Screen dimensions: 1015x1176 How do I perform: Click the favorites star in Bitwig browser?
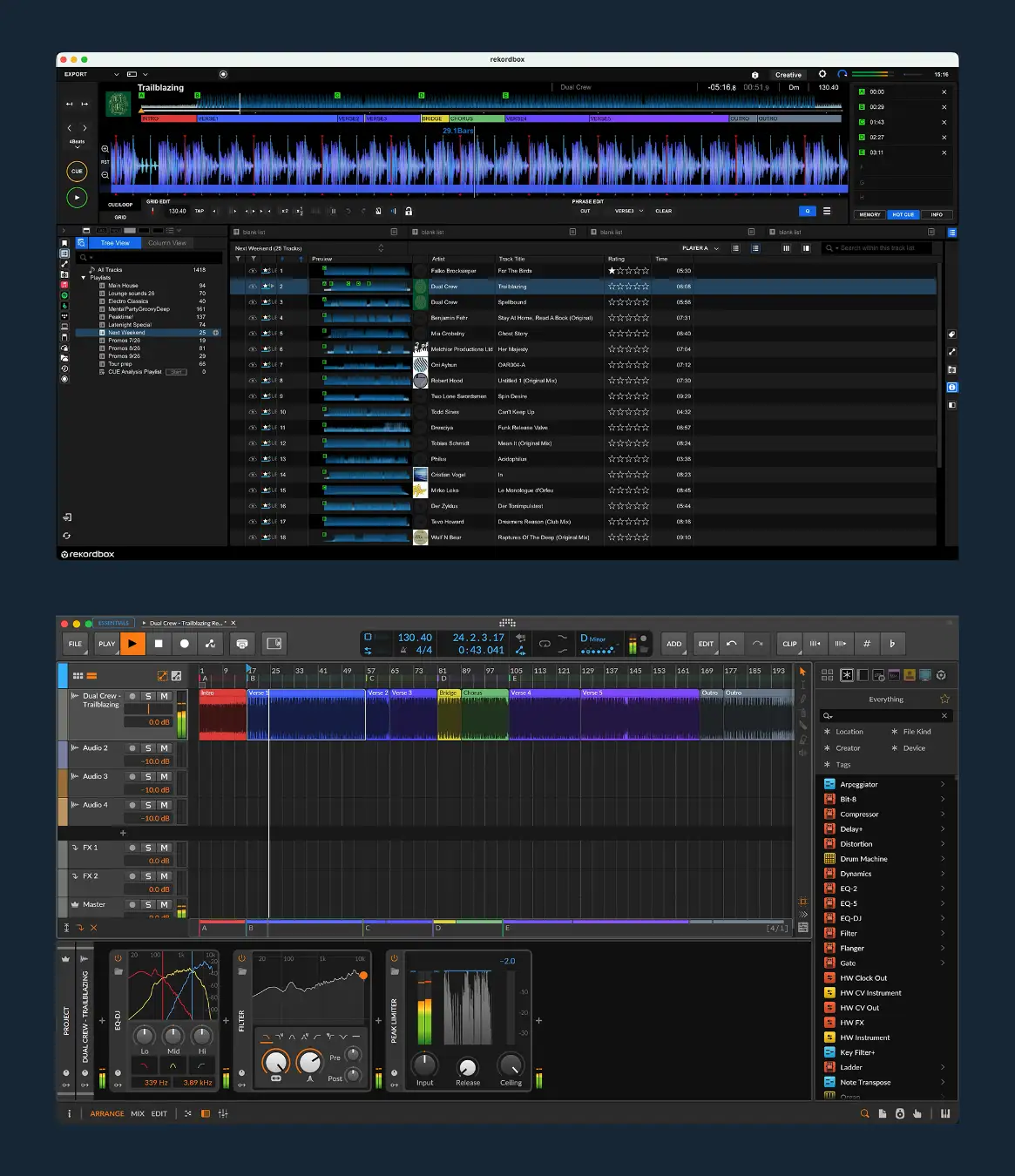944,699
